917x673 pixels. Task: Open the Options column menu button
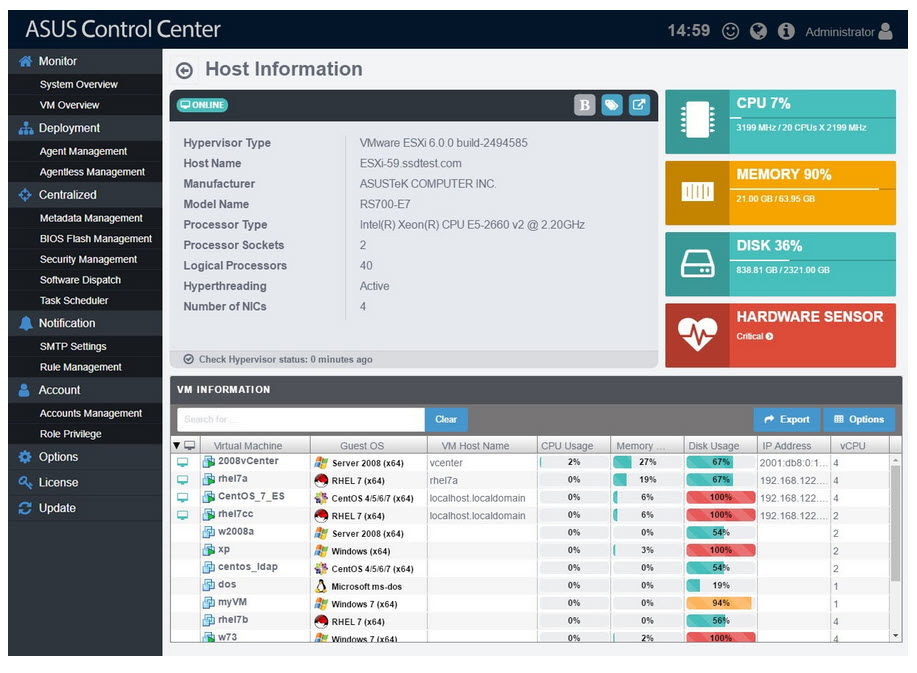pos(859,419)
